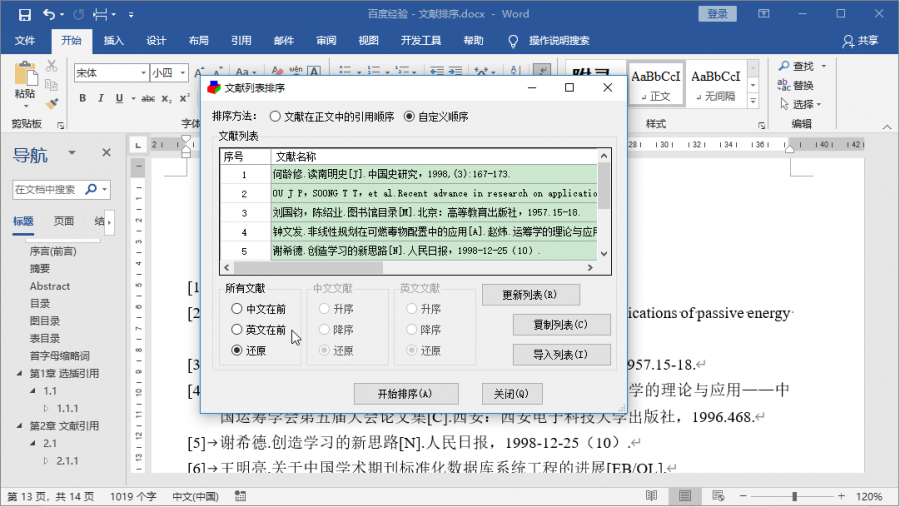Click the 开始排序(A) button

405,394
